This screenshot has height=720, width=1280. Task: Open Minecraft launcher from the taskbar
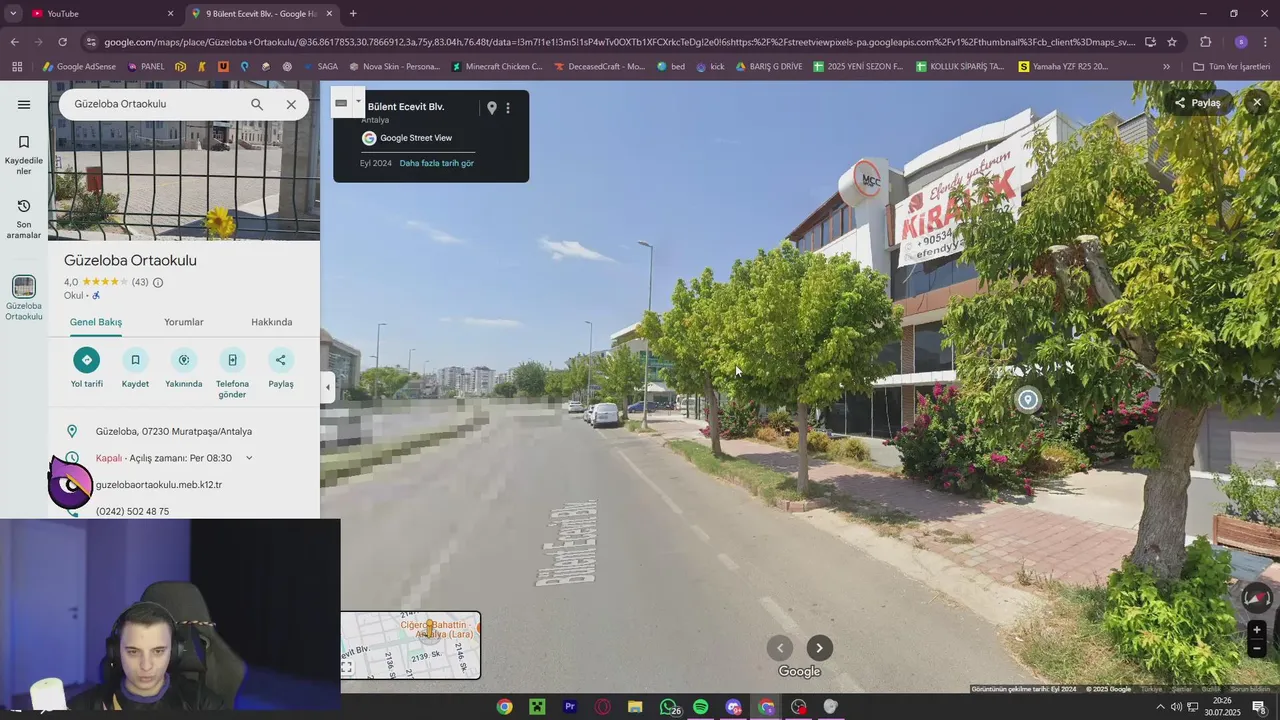[x=537, y=707]
